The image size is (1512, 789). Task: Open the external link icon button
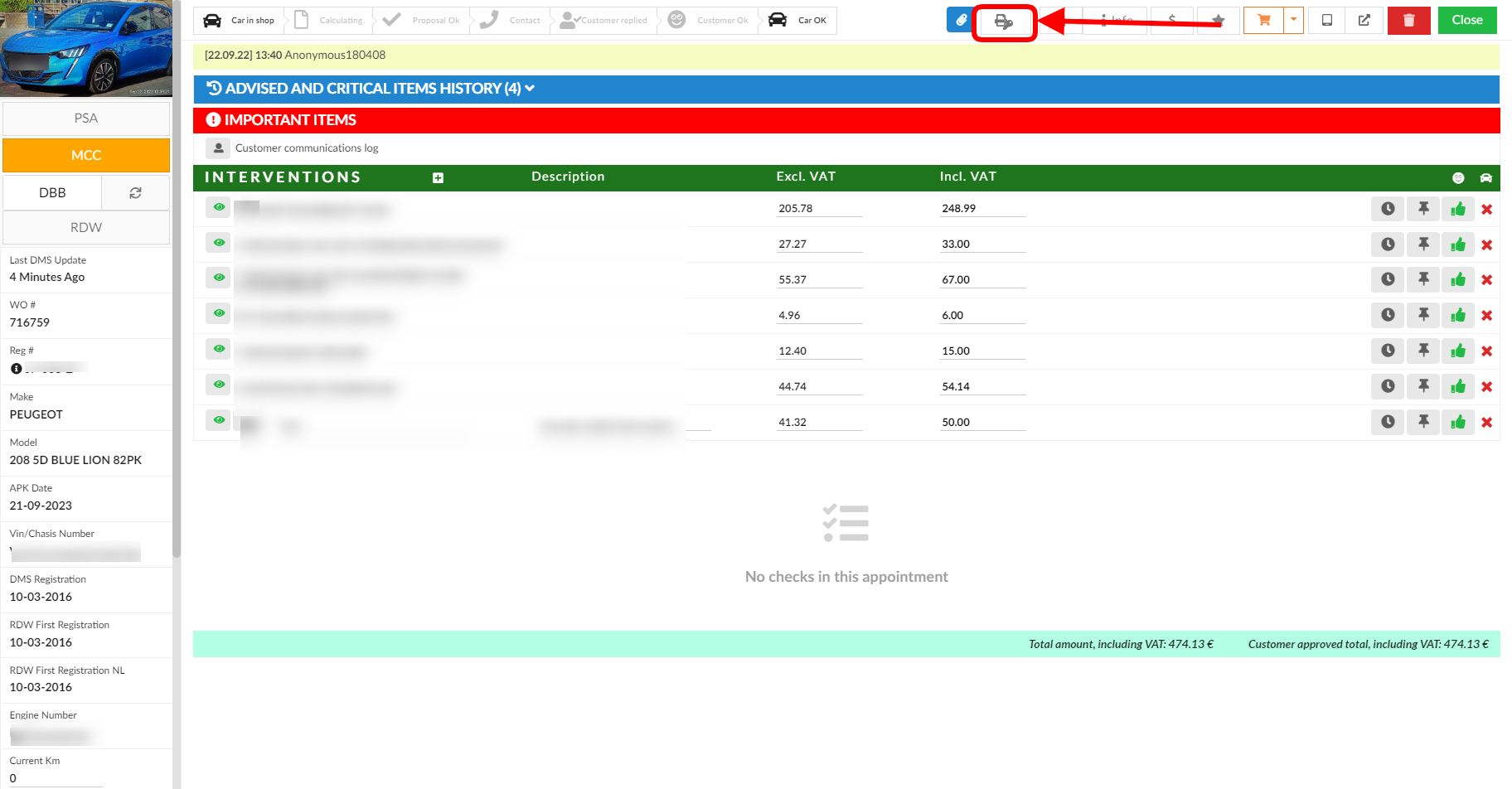click(1364, 21)
